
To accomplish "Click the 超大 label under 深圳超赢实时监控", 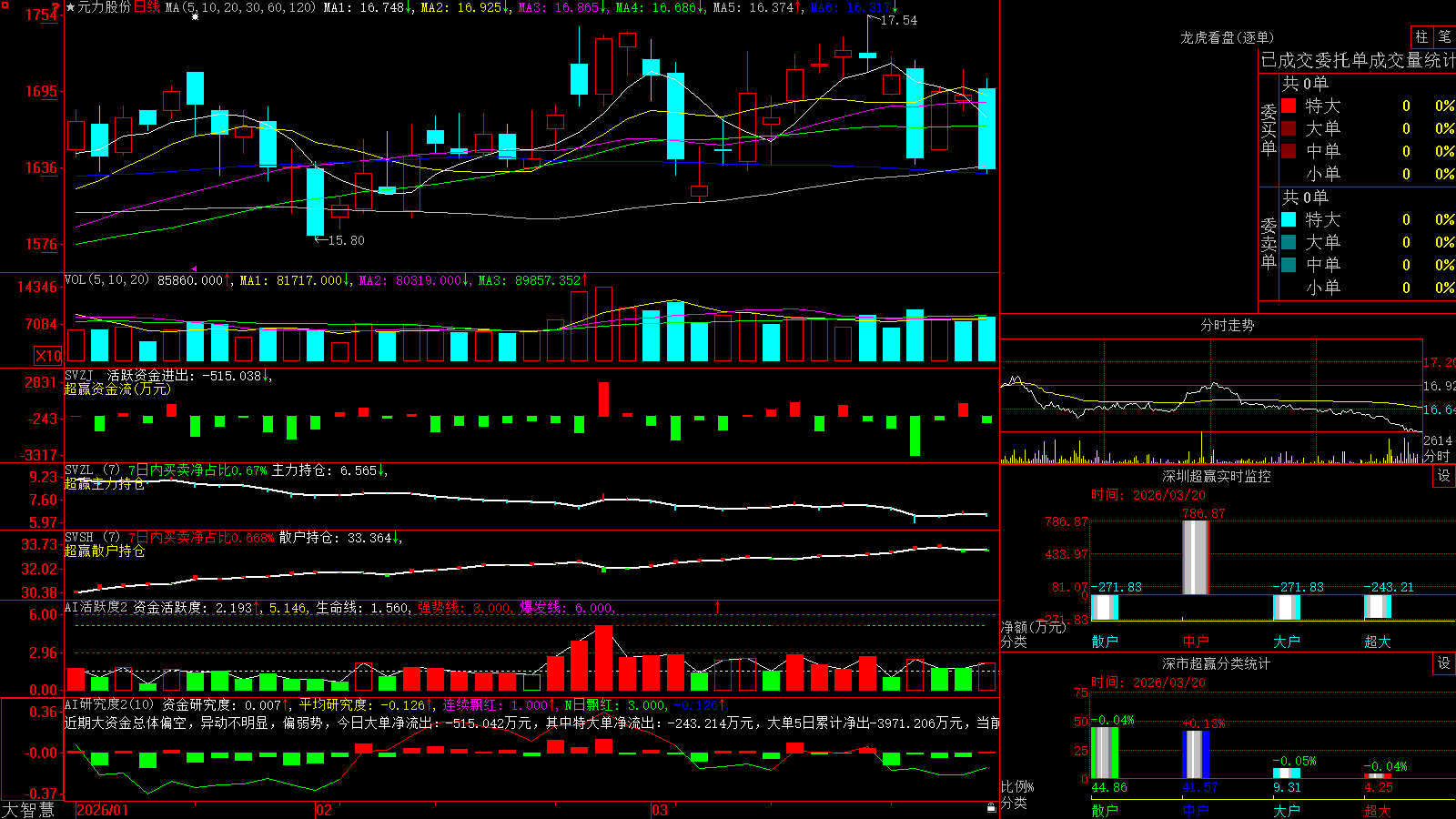I will point(1378,642).
